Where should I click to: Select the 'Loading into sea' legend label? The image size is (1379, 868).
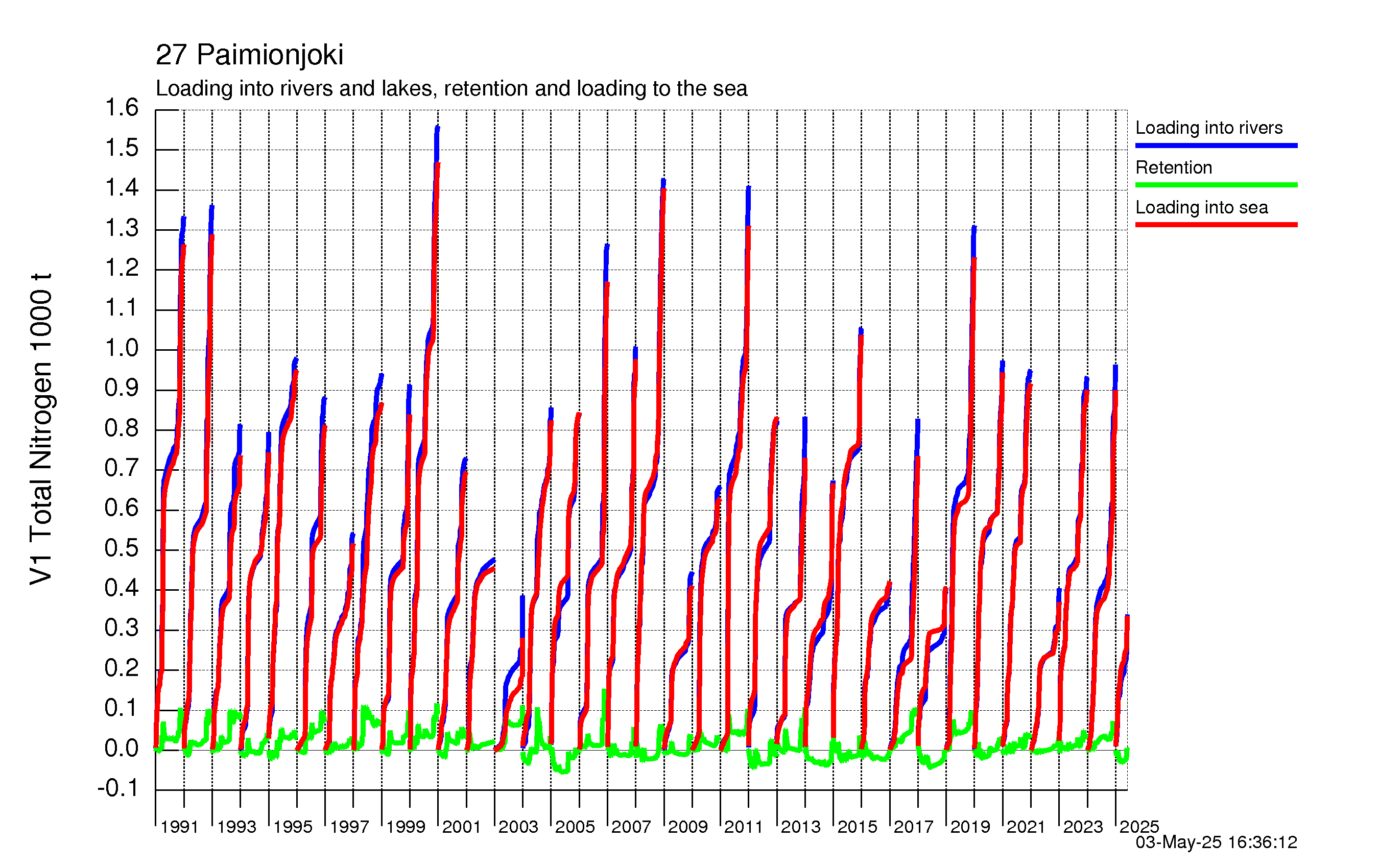coord(1201,207)
